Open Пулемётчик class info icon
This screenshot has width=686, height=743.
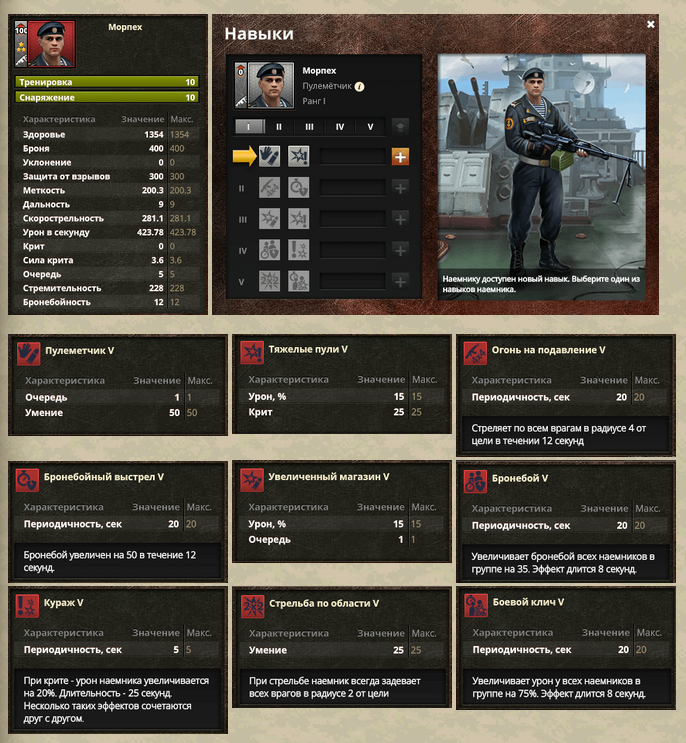[360, 86]
